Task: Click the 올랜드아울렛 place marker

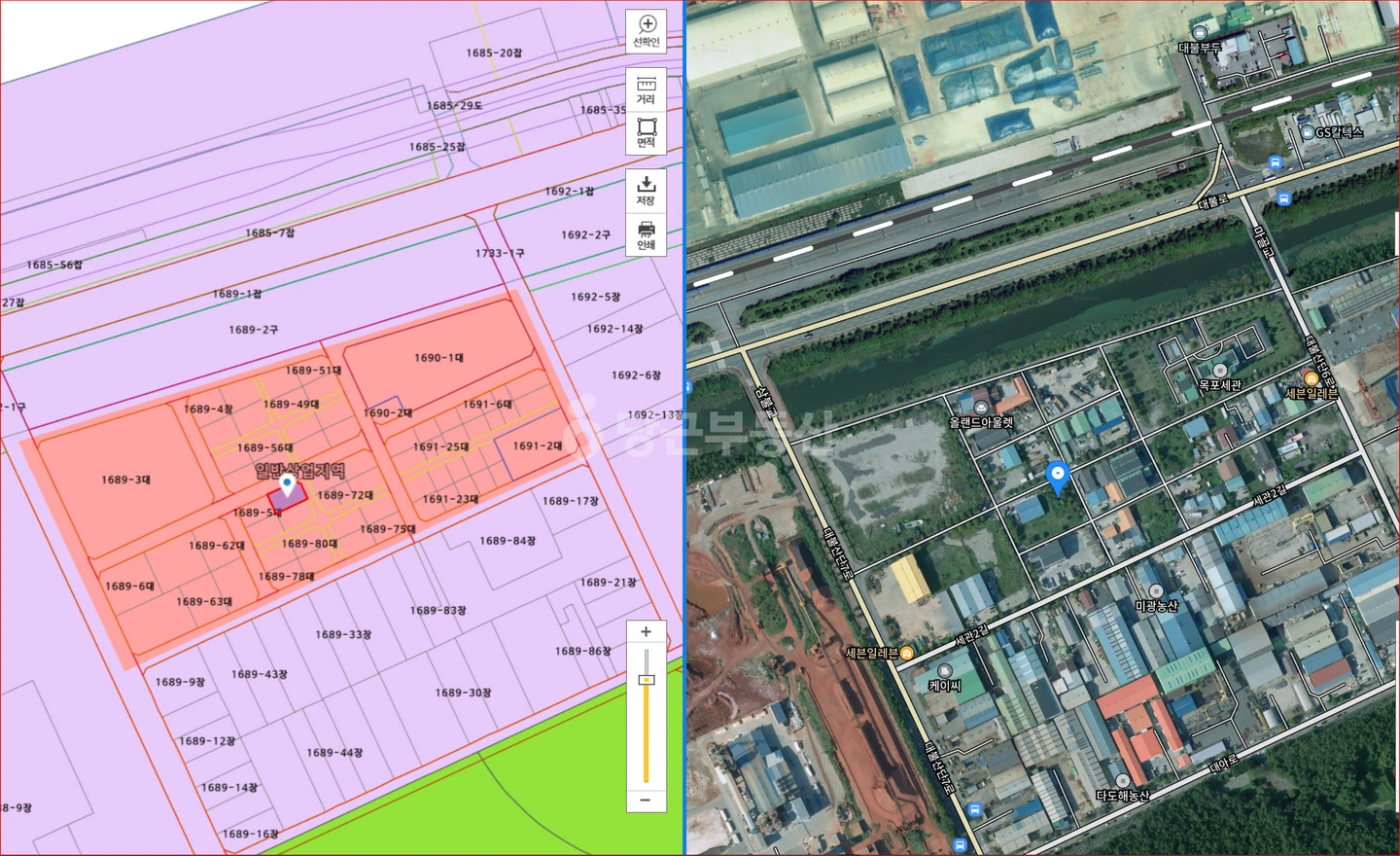Action: tap(982, 408)
